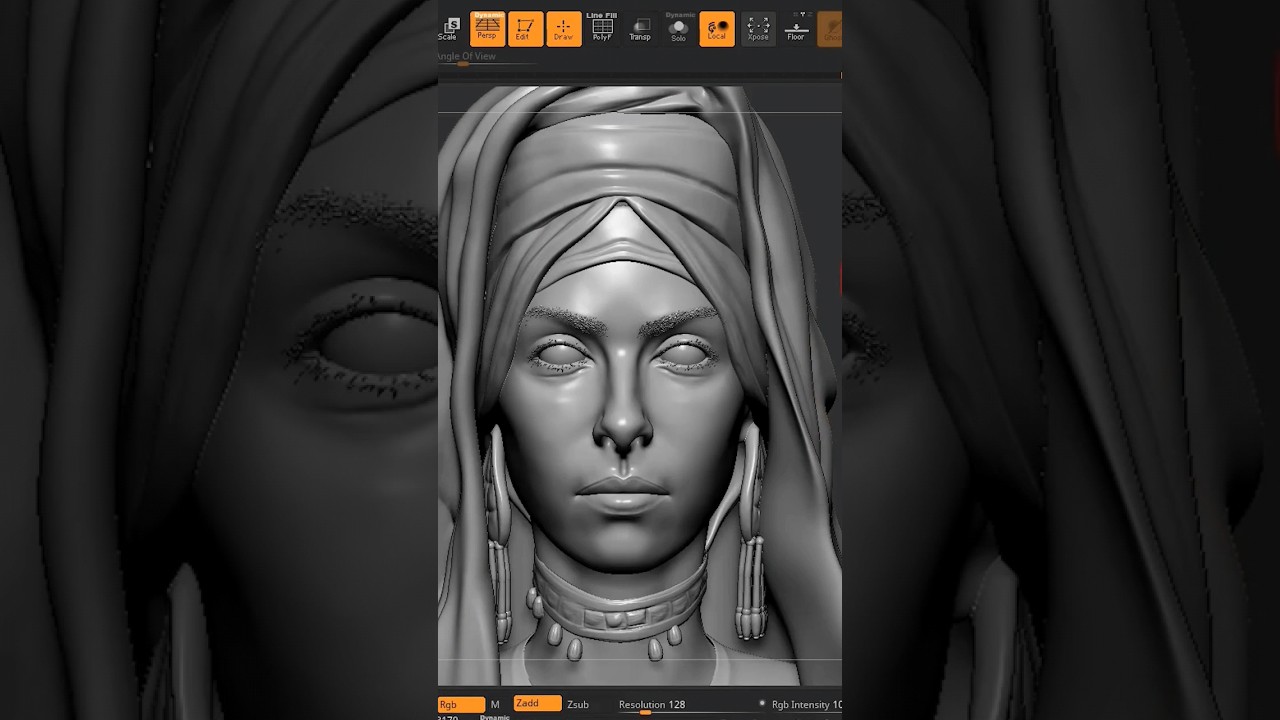
Task: Toggle Transp transparency mode
Action: [x=640, y=29]
